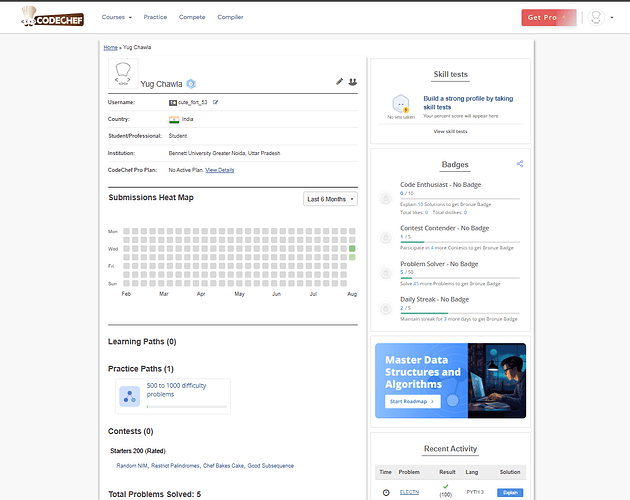
Task: Go to the Practice menu
Action: pyautogui.click(x=155, y=17)
